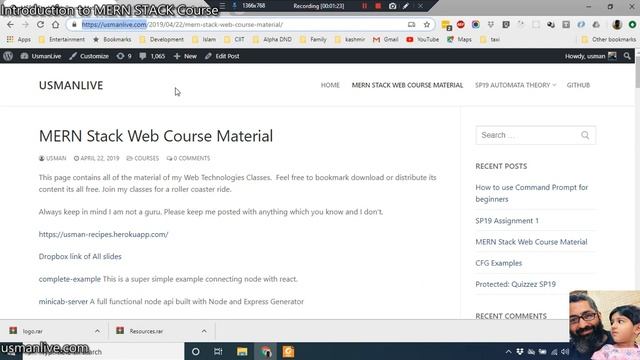Open the browser home page icon
640x360 pixels.
pyautogui.click(x=55, y=24)
